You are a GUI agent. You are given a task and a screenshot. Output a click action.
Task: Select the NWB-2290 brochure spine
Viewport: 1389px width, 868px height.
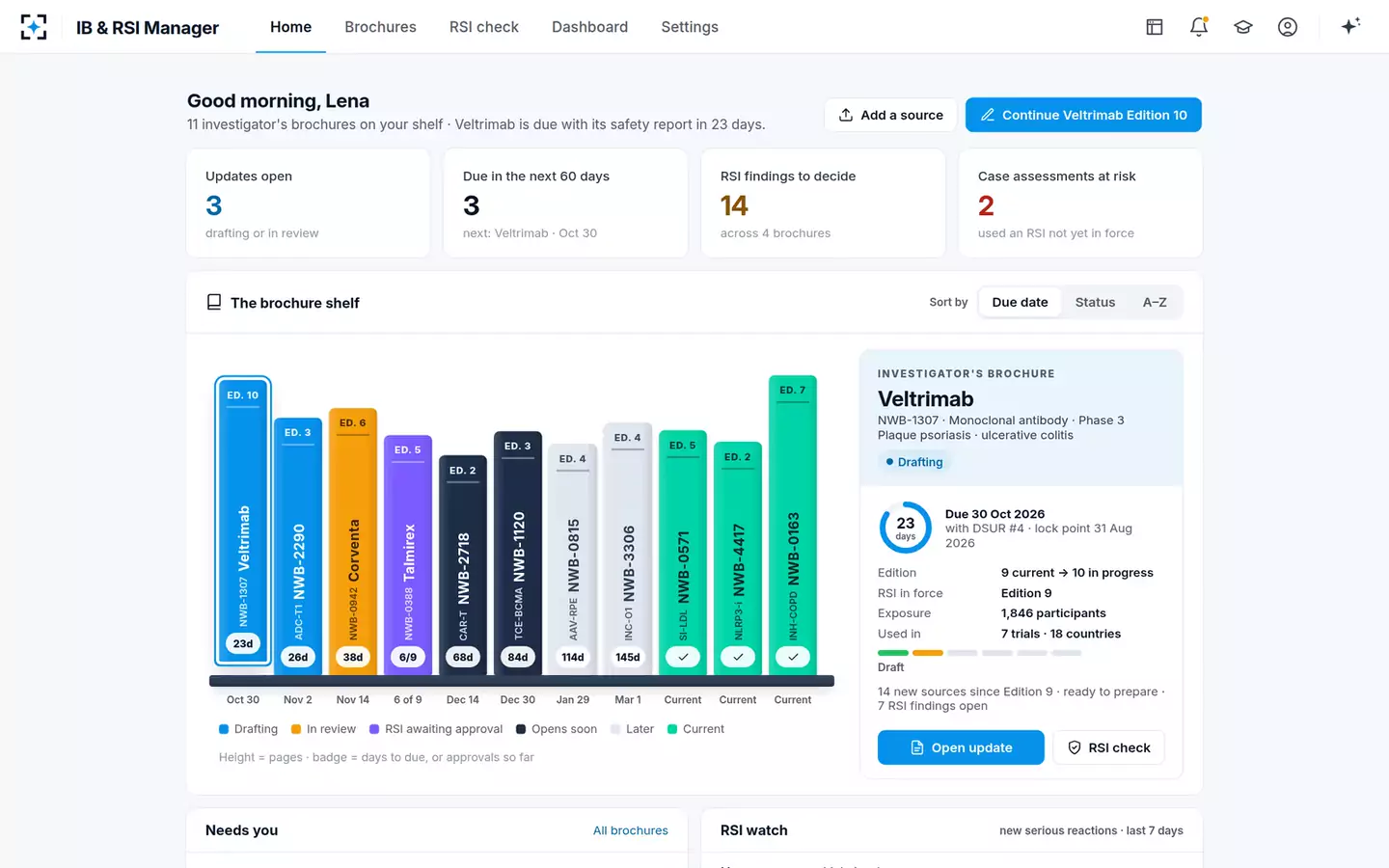[298, 547]
